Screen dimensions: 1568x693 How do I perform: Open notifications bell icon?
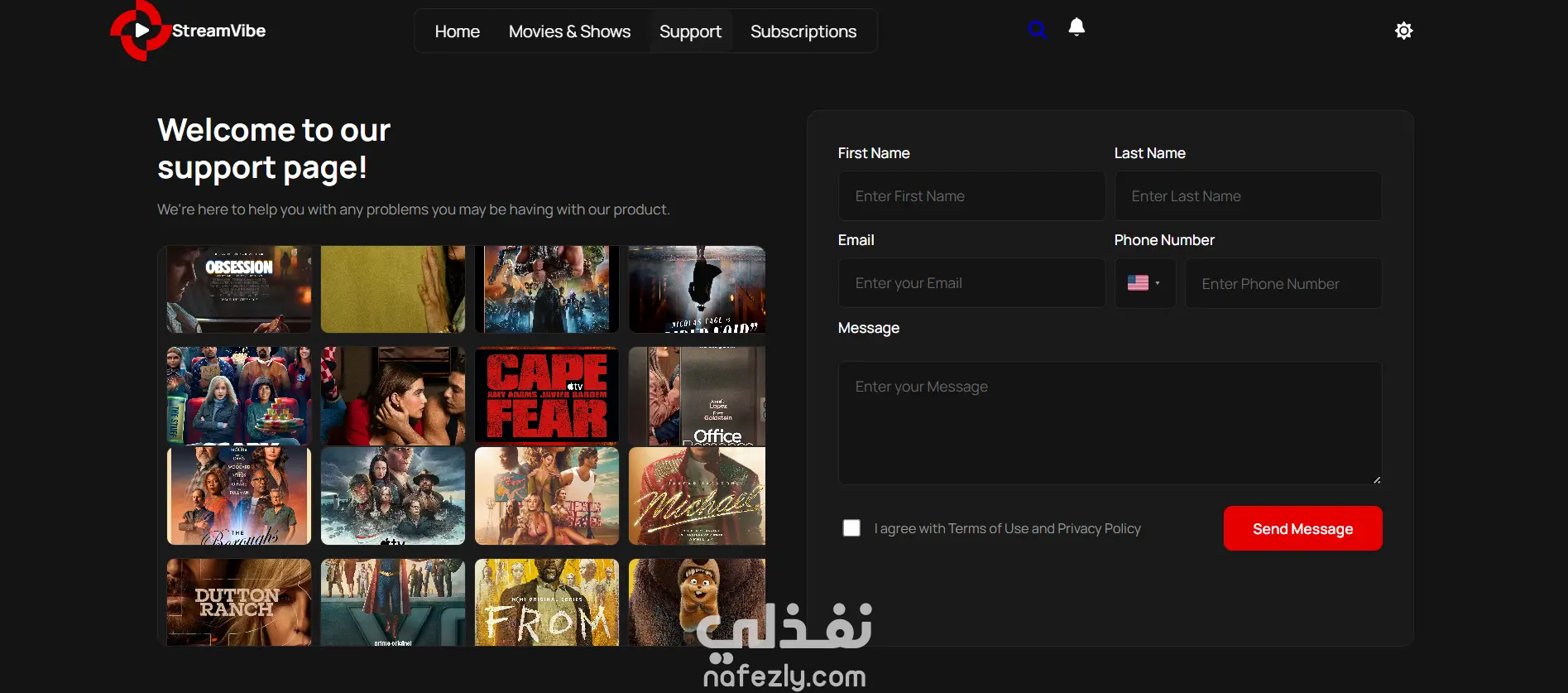(1077, 27)
